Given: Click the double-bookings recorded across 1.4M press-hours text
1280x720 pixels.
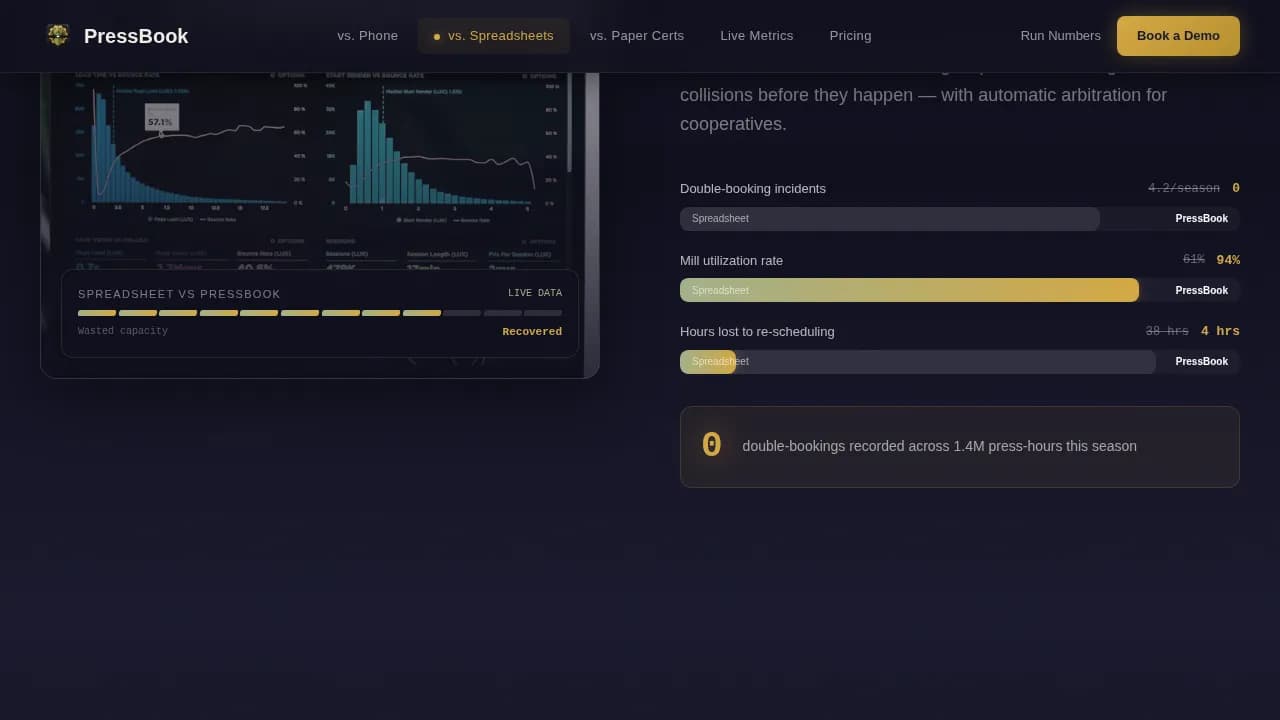Looking at the screenshot, I should click(x=940, y=446).
